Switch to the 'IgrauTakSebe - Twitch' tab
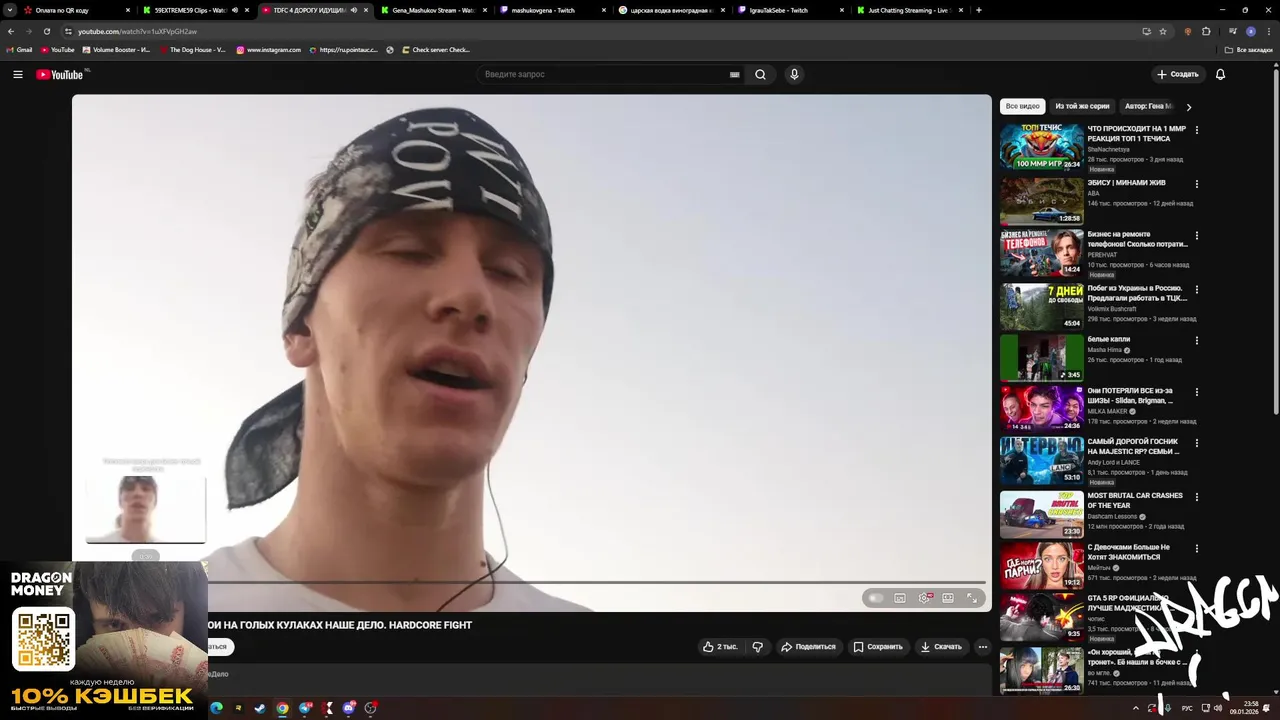This screenshot has height=720, width=1280. point(790,10)
